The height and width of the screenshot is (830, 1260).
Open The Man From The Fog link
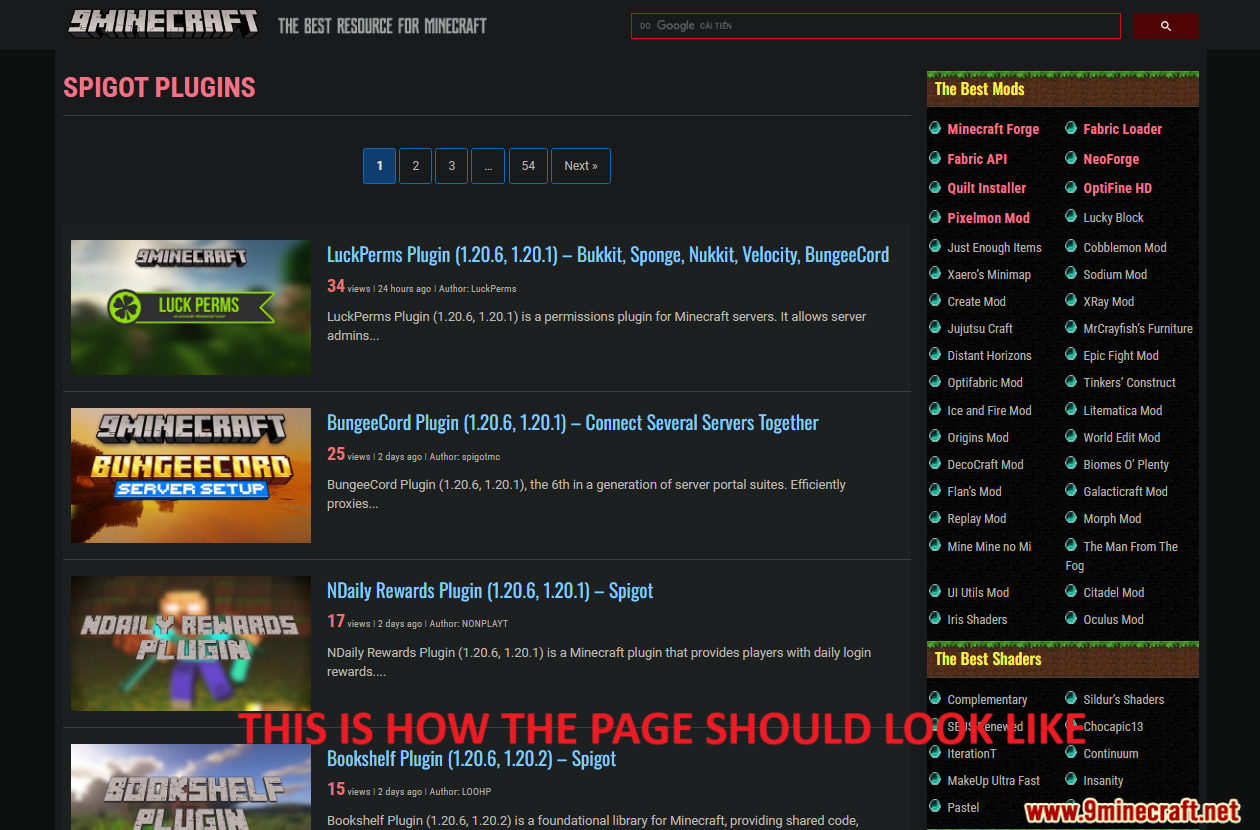(1122, 556)
